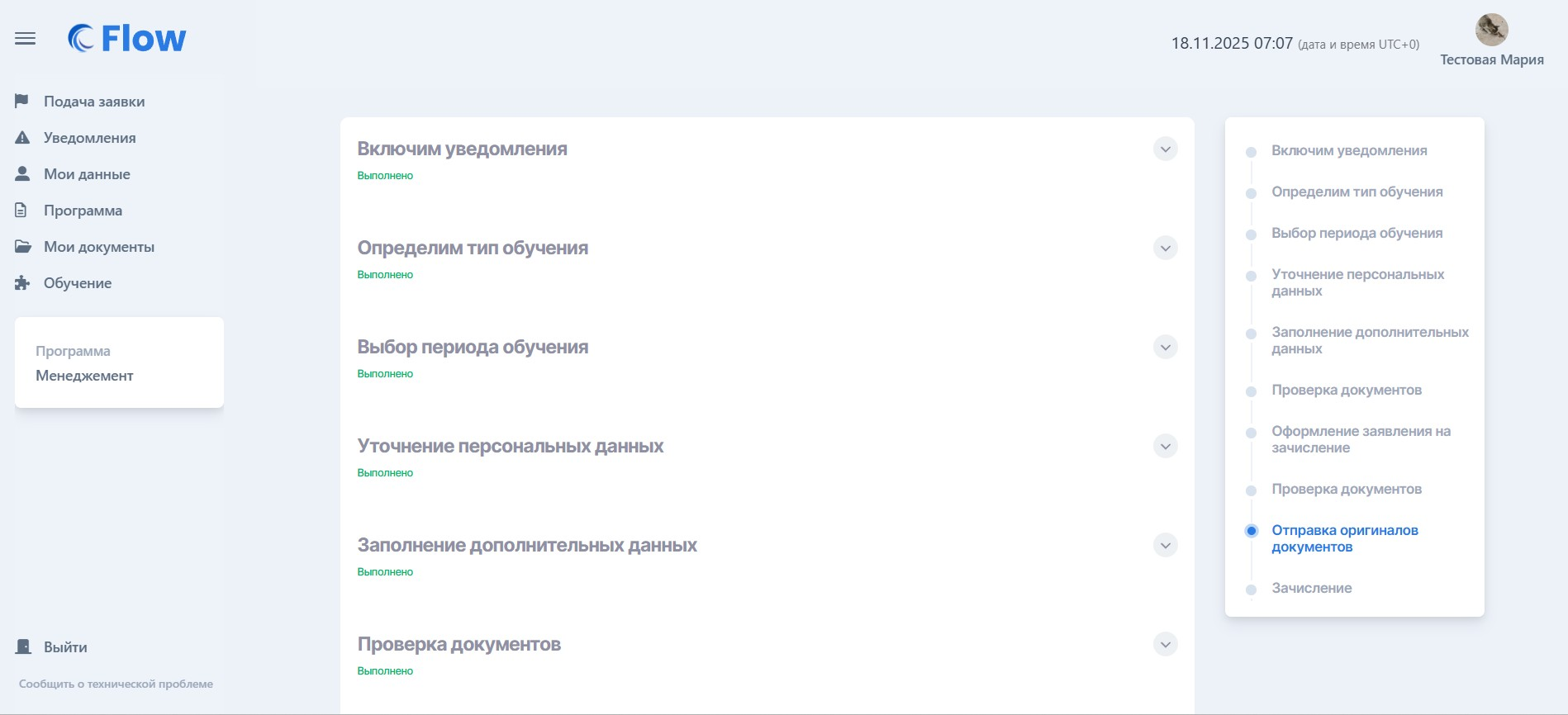This screenshot has height=715, width=1568.
Task: Click Выйти to log out
Action: (65, 647)
